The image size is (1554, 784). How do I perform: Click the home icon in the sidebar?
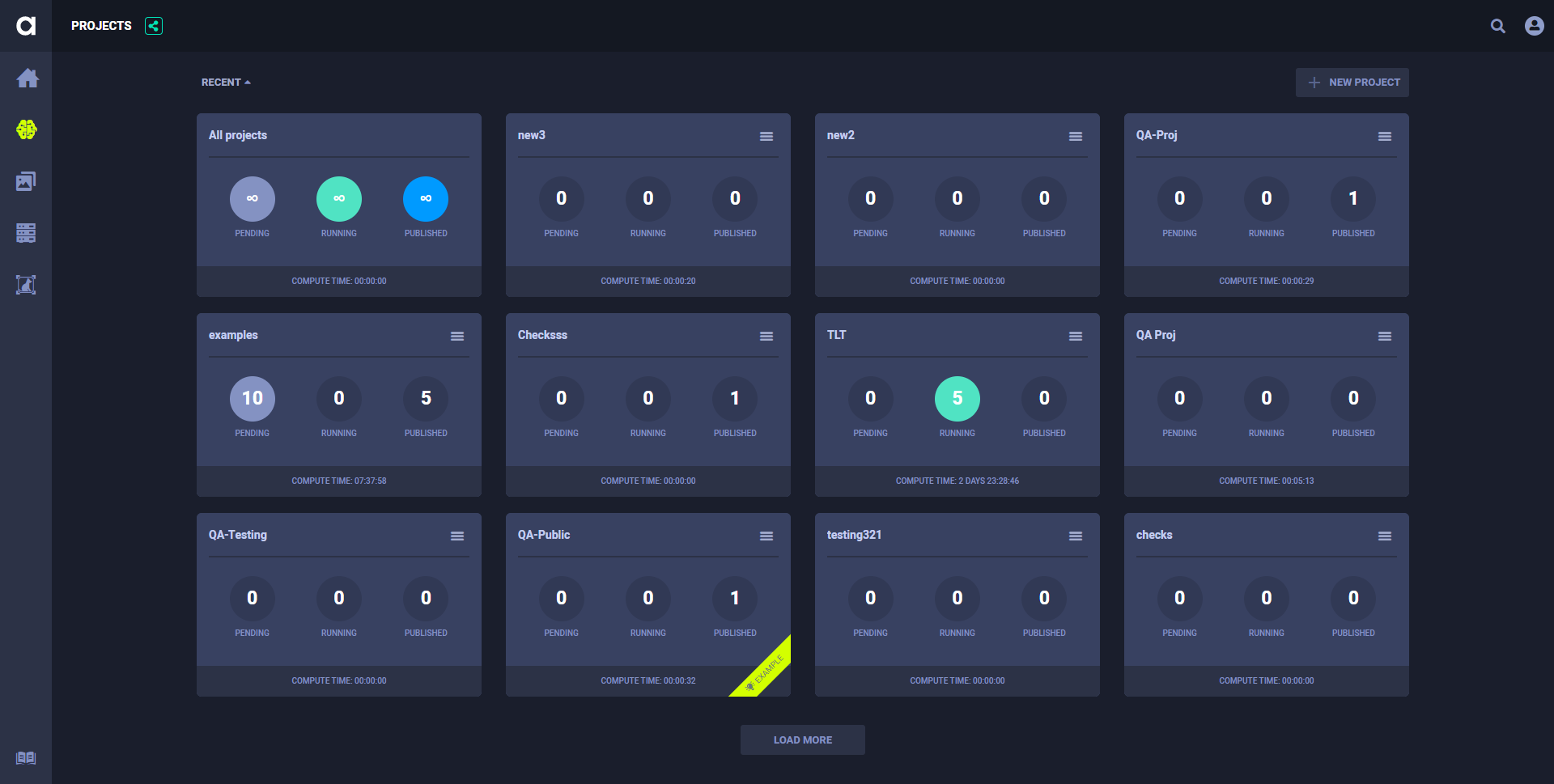pos(27,78)
